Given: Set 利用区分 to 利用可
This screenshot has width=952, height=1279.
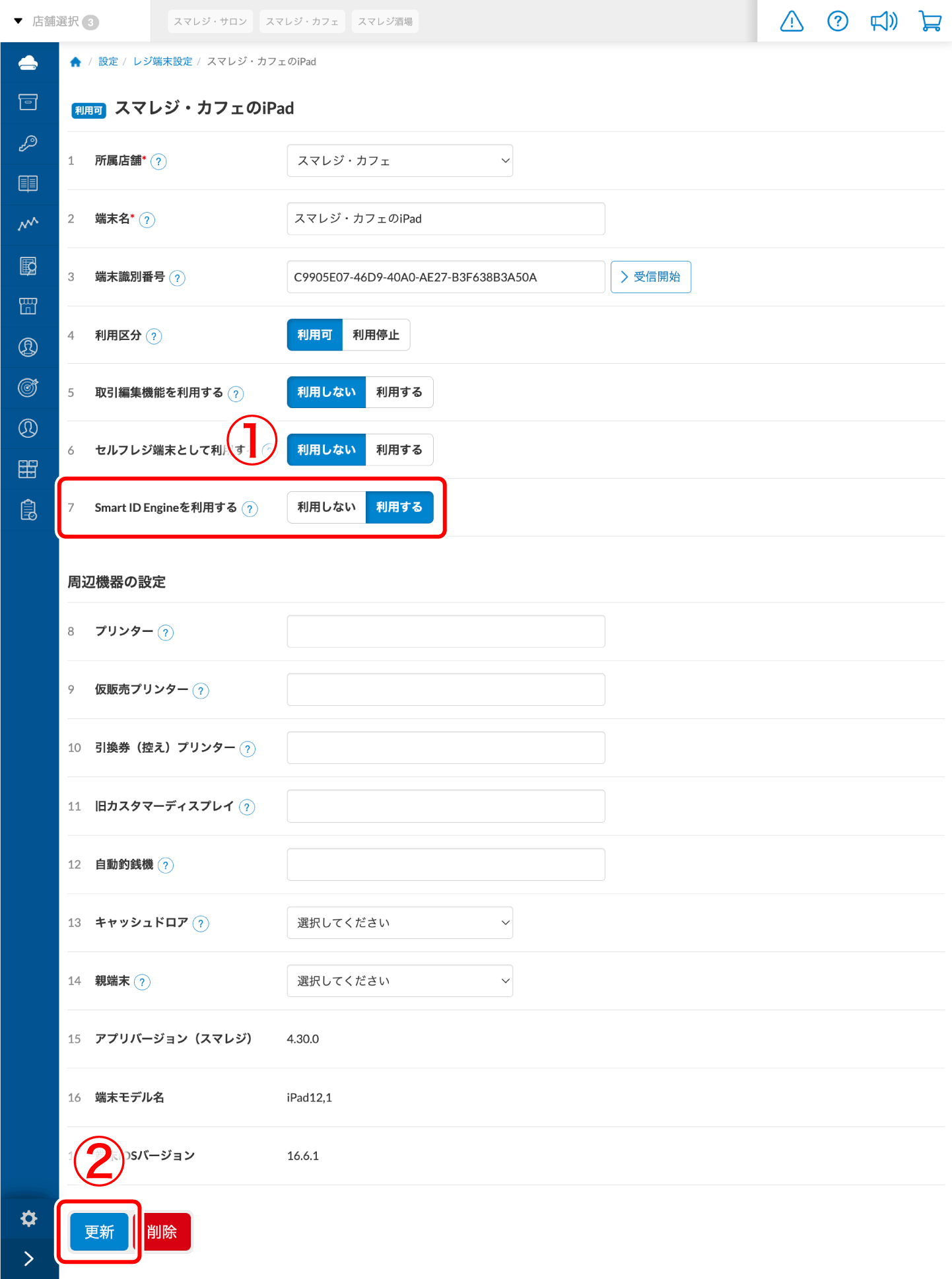Looking at the screenshot, I should (314, 335).
